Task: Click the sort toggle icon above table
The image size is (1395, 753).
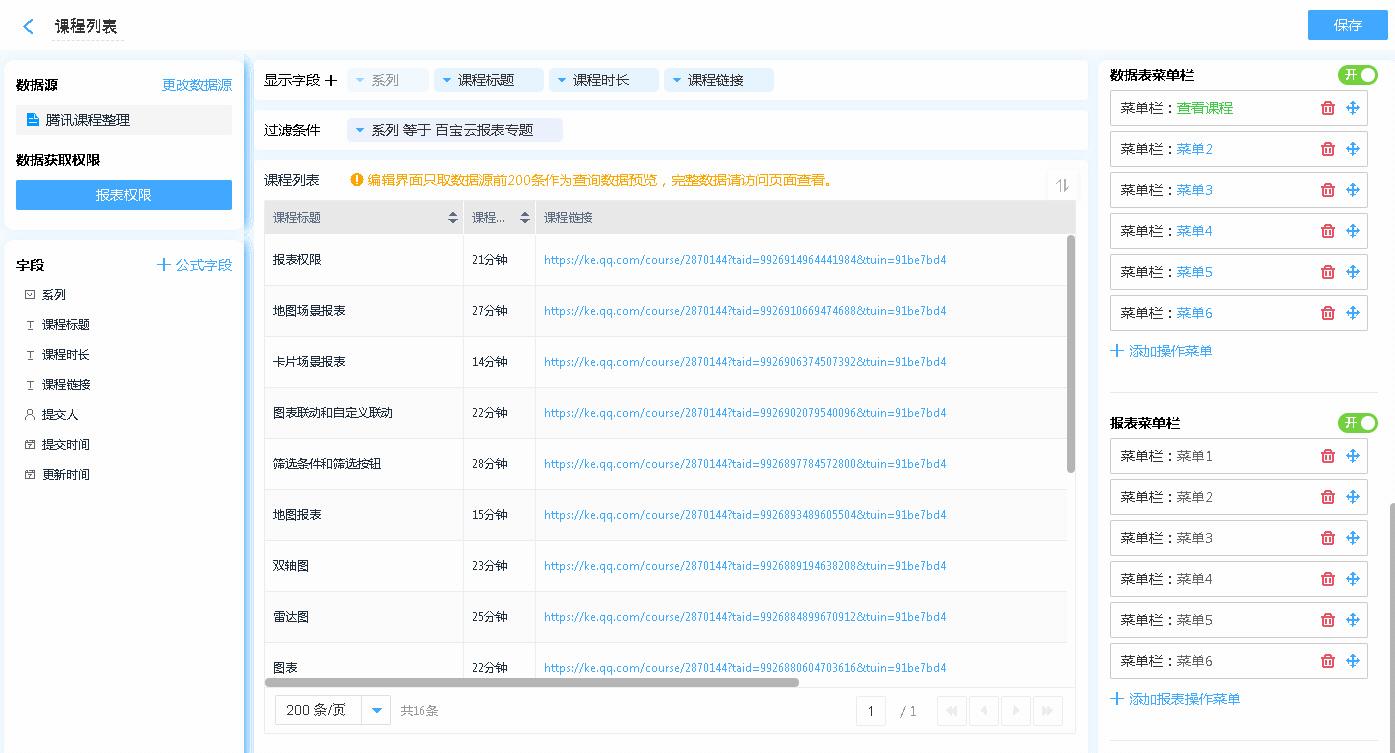Action: pos(1062,185)
